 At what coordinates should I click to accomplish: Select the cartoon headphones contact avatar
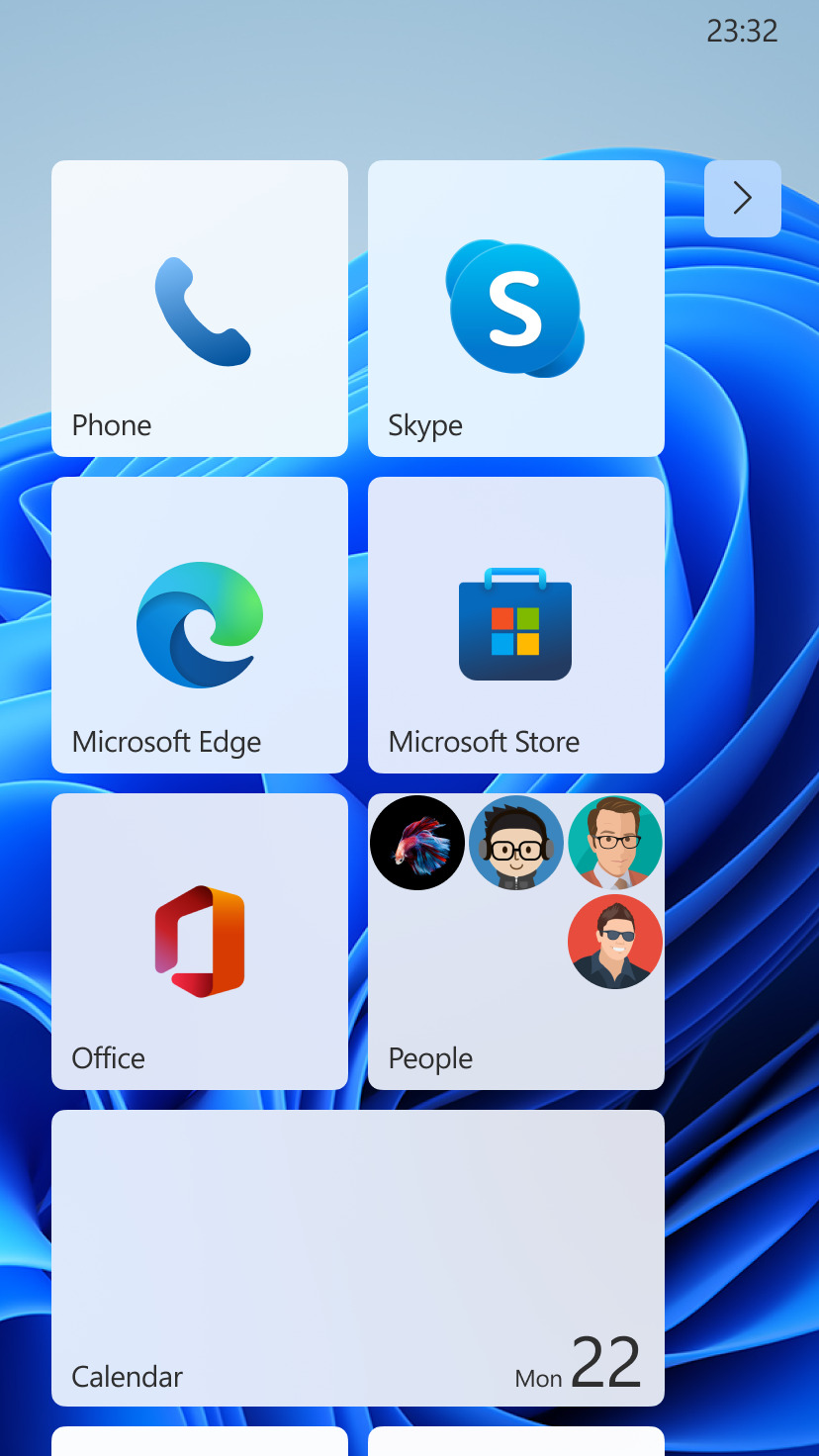point(516,843)
